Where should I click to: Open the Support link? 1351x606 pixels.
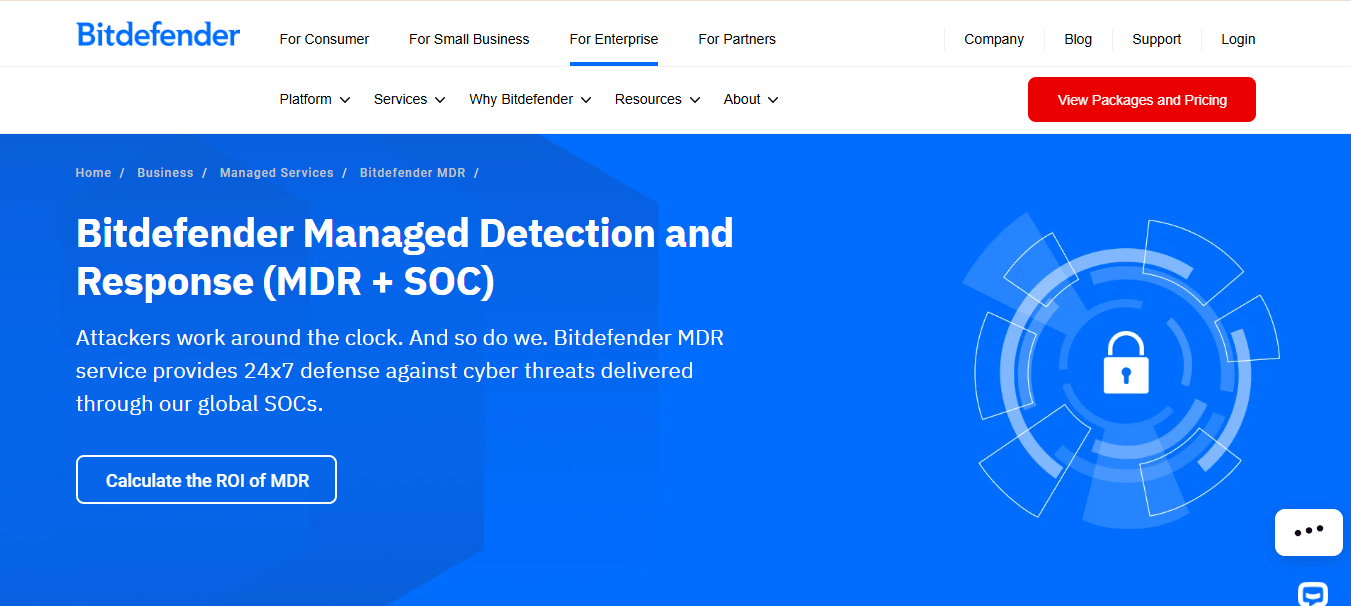click(x=1156, y=39)
